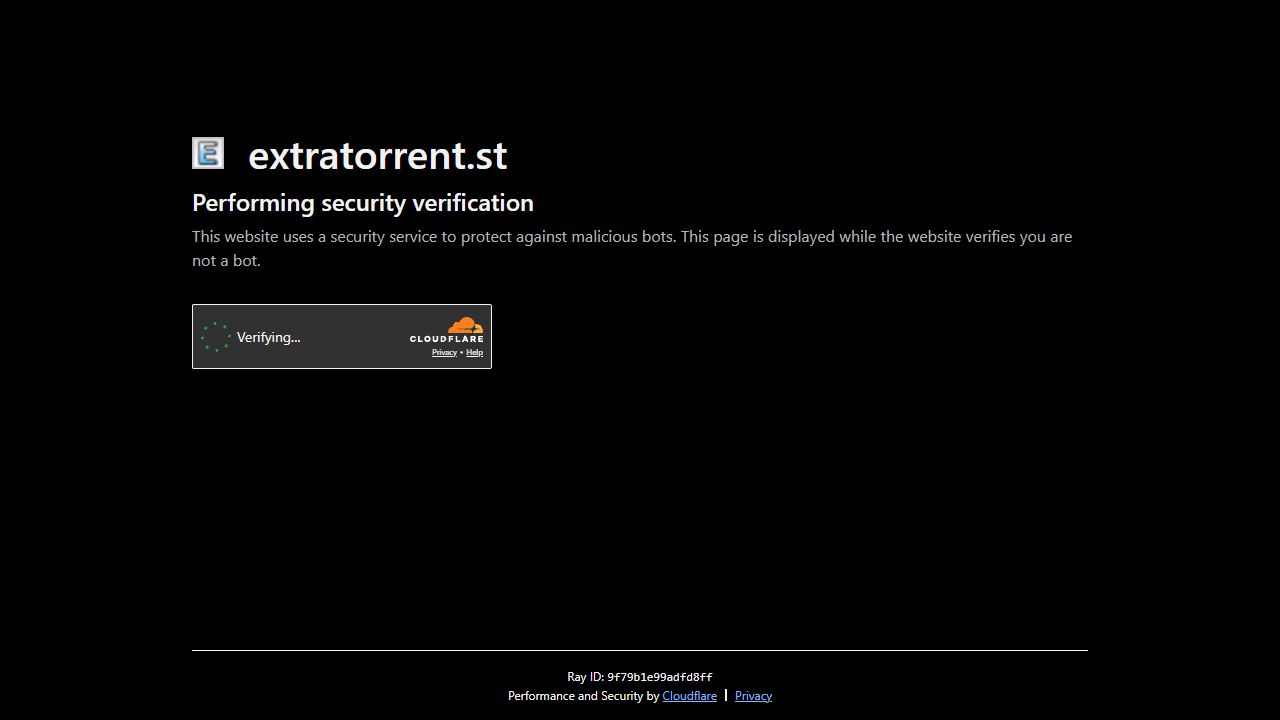Open Privacy link inside Cloudflare widget
Viewport: 1280px width, 720px height.
coord(444,352)
